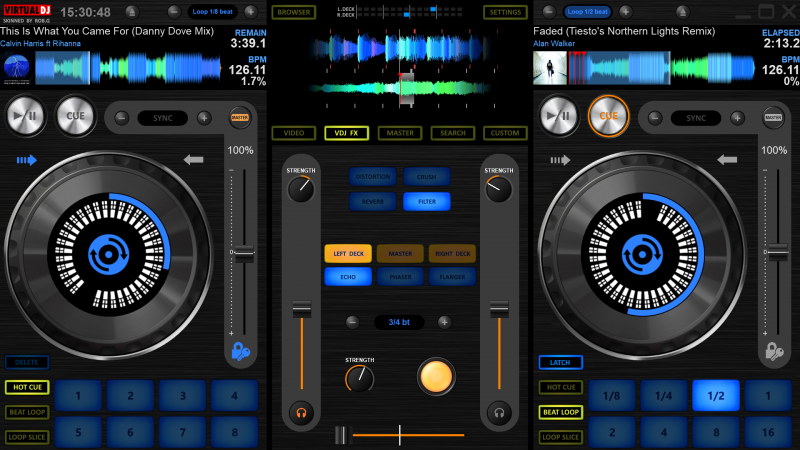Viewport: 800px width, 450px height.
Task: Click the blue striped arrow on left deck
Action: pos(27,160)
